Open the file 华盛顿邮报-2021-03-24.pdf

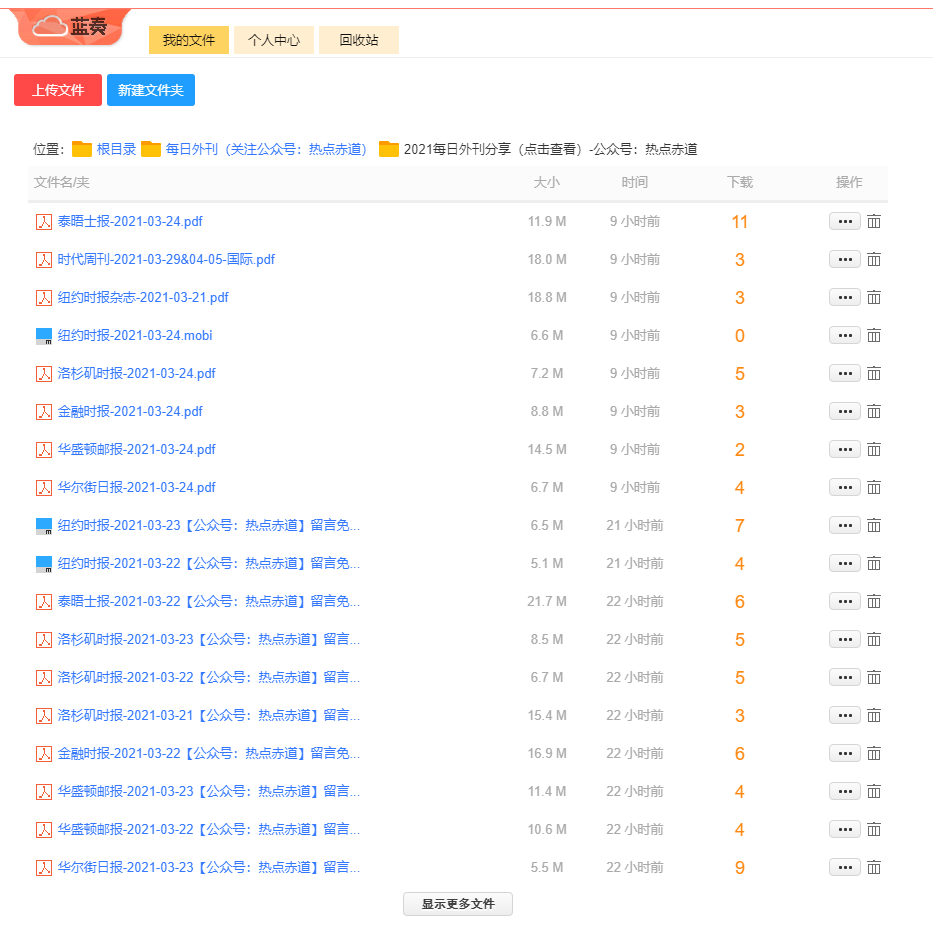[x=136, y=449]
